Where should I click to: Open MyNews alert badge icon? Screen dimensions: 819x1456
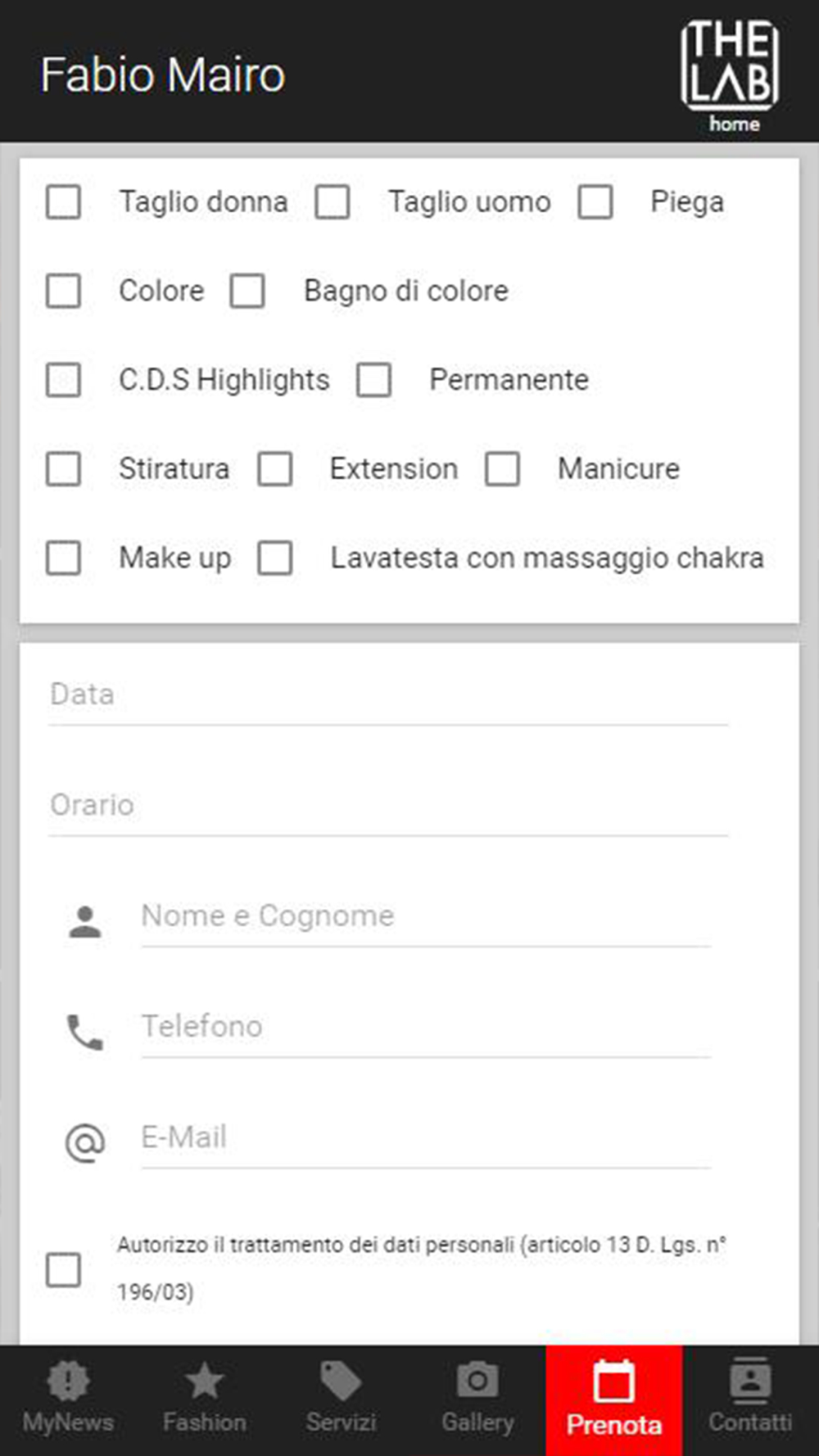click(68, 1381)
